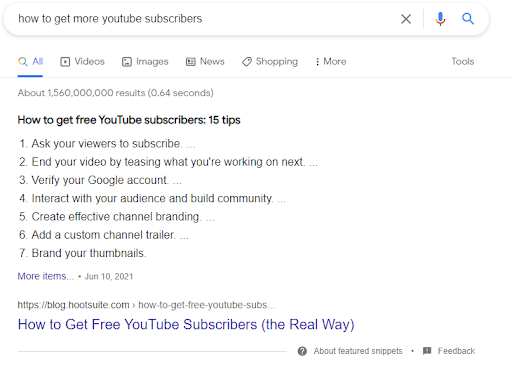Screen dimensions: 512x368
Task: Open the Shopping results tab
Action: click(x=270, y=62)
